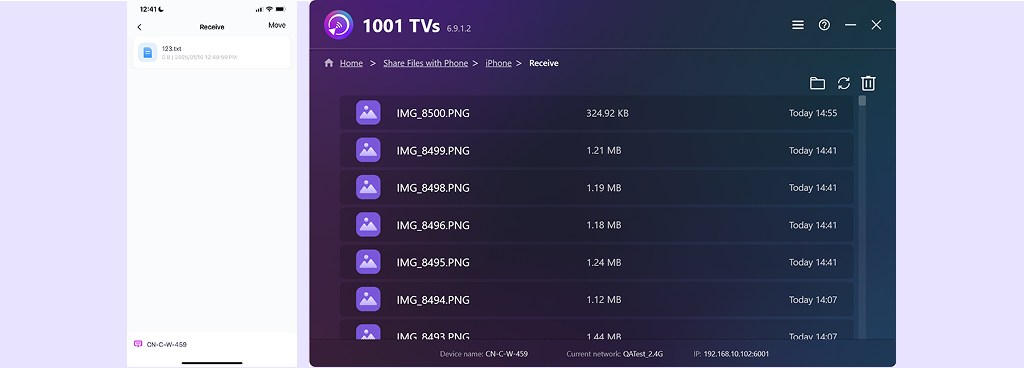Viewport: 1024px width, 368px height.
Task: Select file name IMG_8499.PNG
Action: coord(433,151)
